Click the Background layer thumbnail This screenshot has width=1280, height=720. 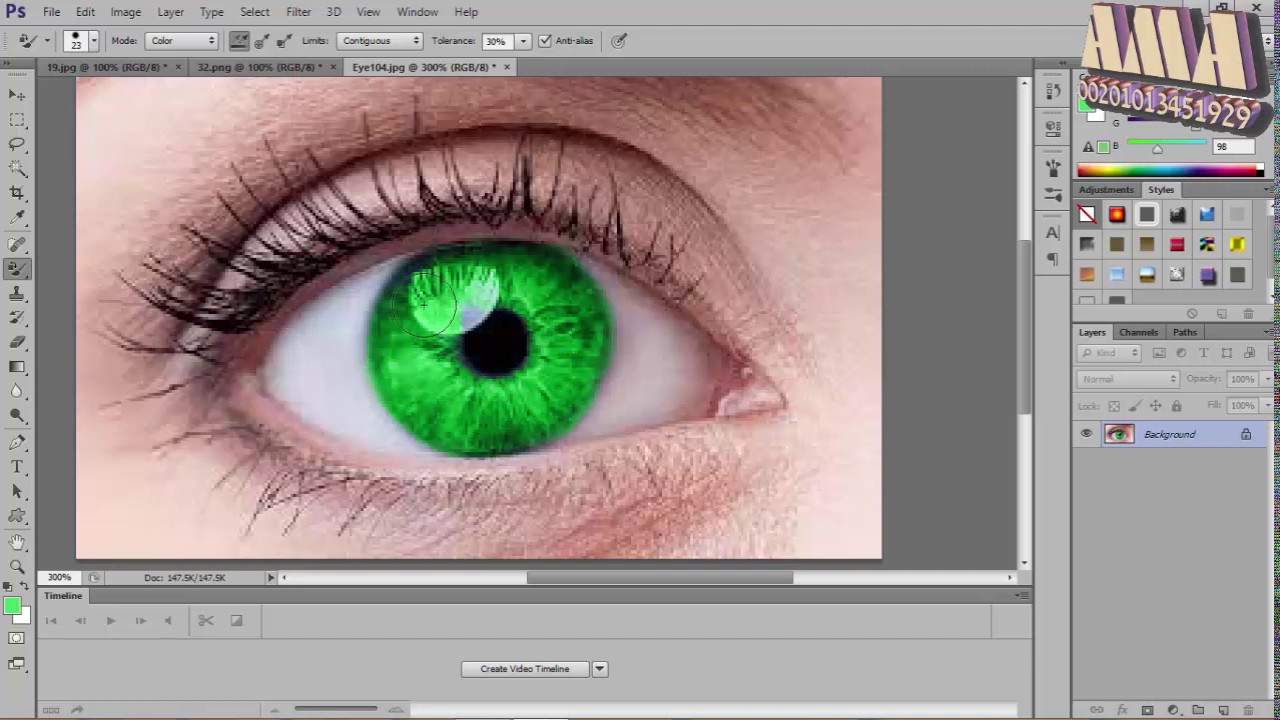coord(1118,434)
